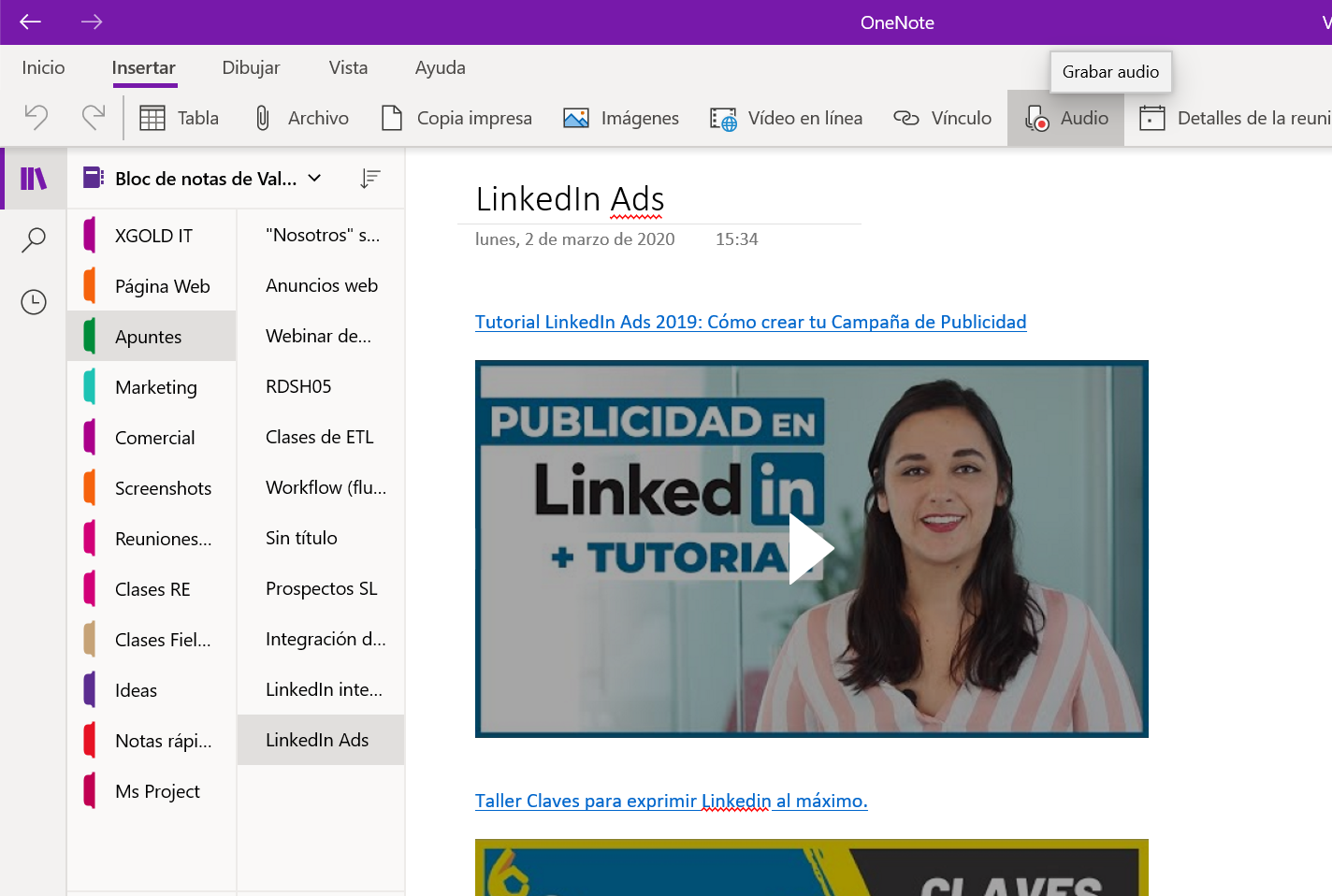Open the Integración d... page
Screen dimensions: 1332x896
[321, 639]
